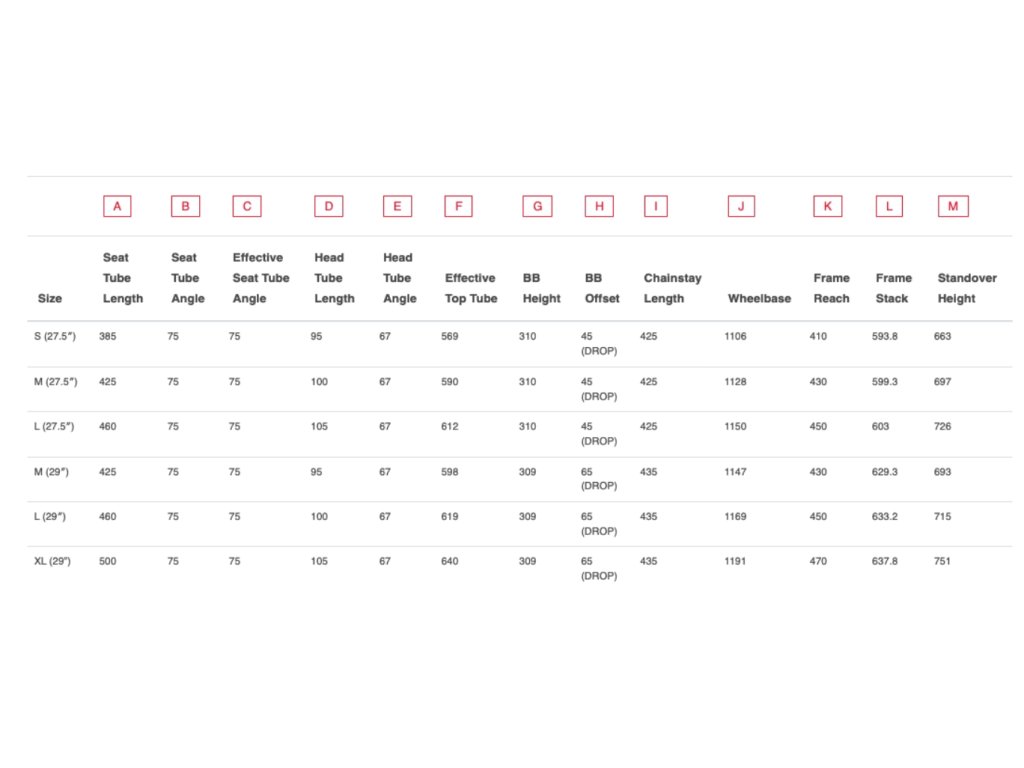Click the red B letter box icon
This screenshot has width=1024, height=768.
click(x=185, y=206)
